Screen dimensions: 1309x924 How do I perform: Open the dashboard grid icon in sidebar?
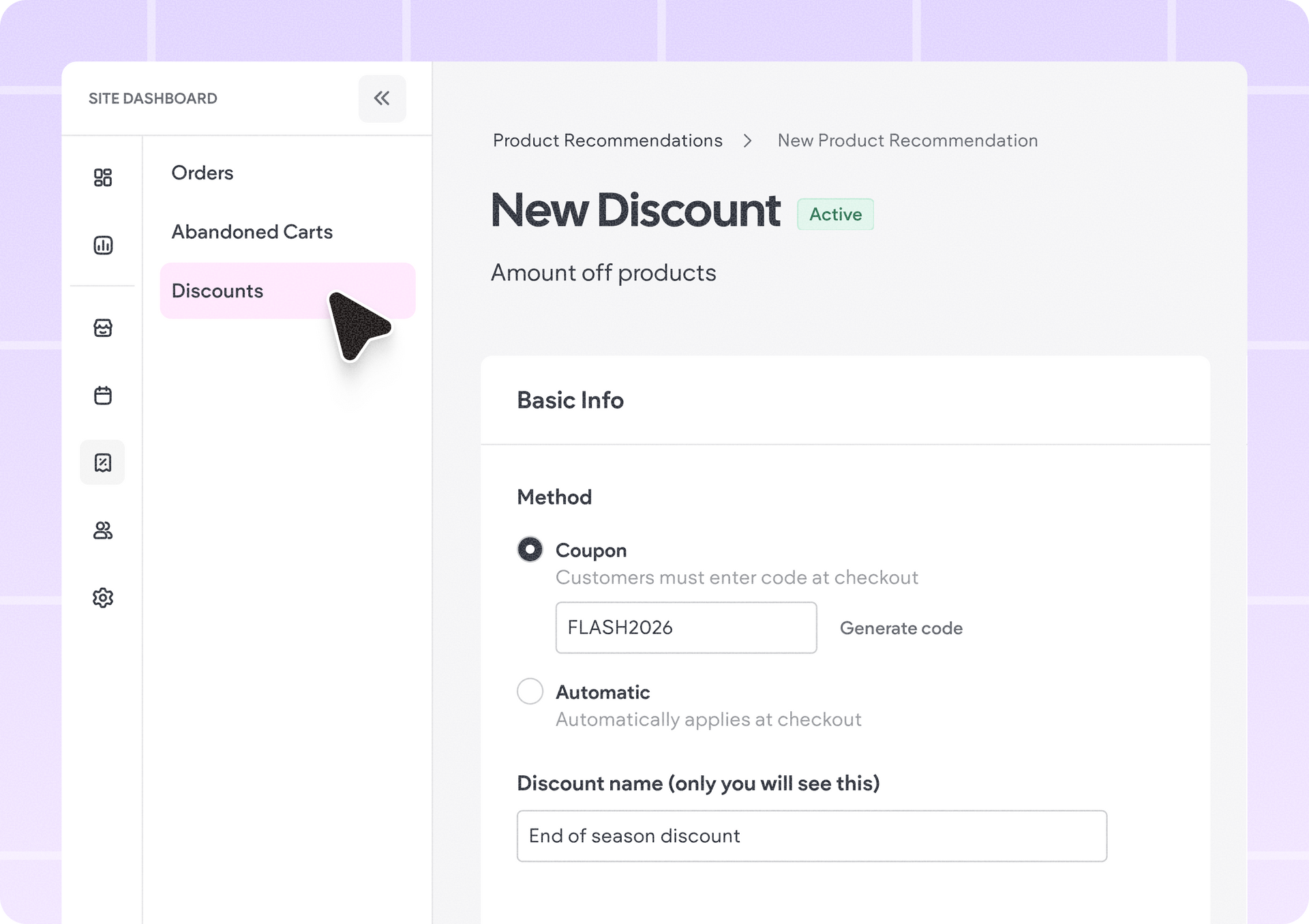click(x=103, y=177)
